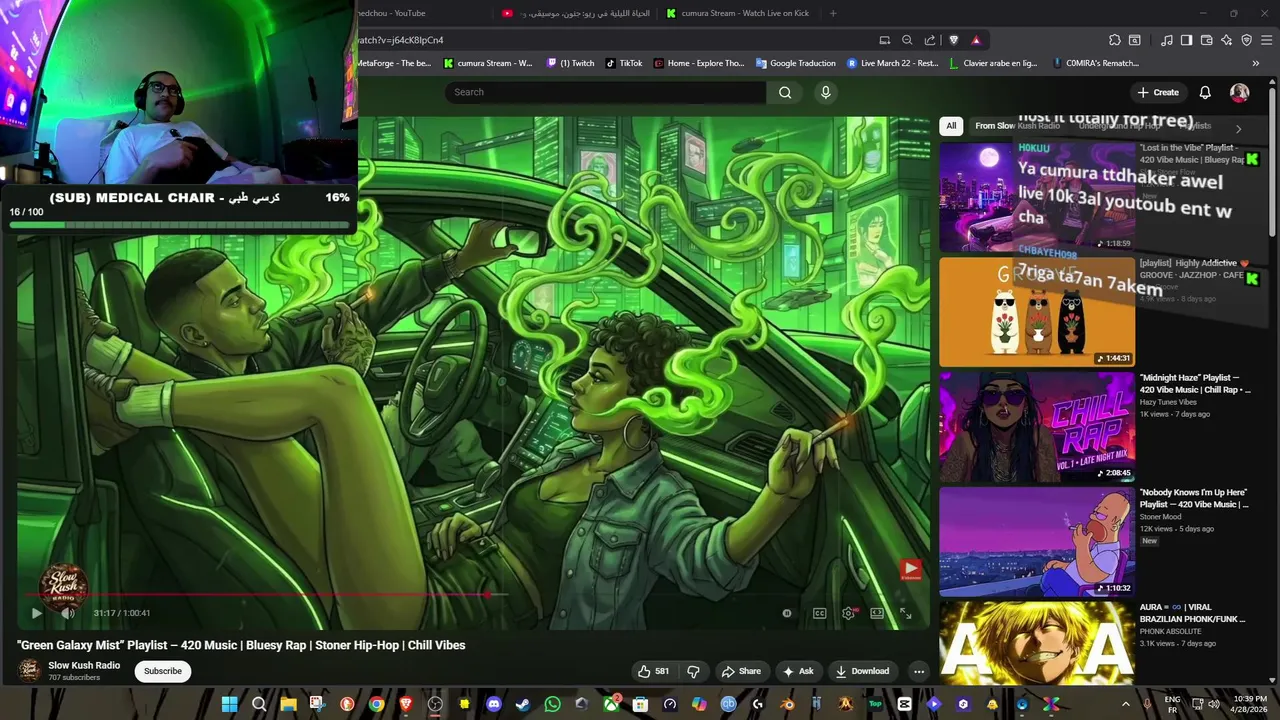
Task: Open WhatsApp from the taskbar
Action: point(553,704)
